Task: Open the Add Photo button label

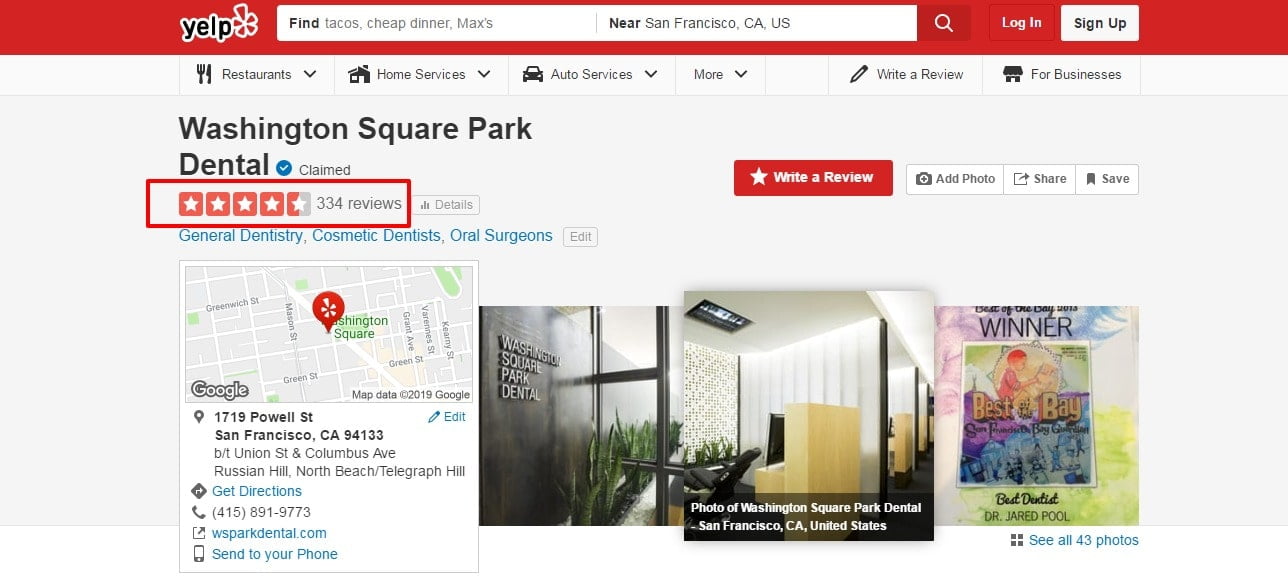Action: pos(965,179)
